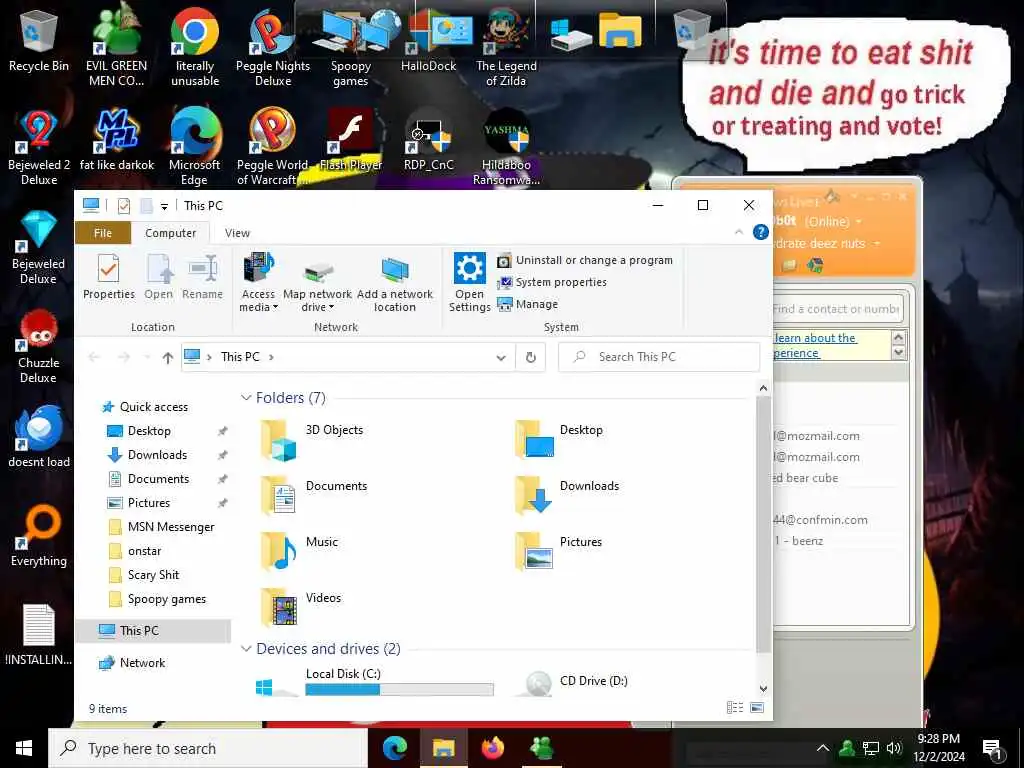Screen dimensions: 1024x768
Task: Switch to the View ribbon tab
Action: coord(237,233)
